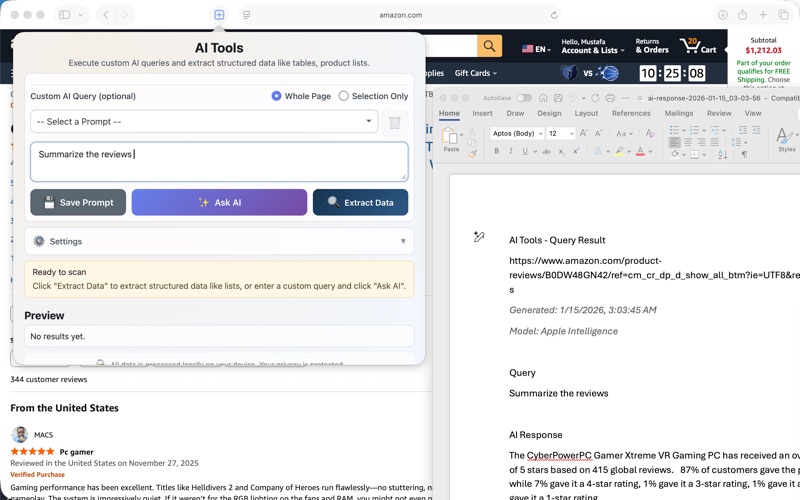Open the Select a Prompt dropdown
800x500 pixels.
(x=204, y=121)
